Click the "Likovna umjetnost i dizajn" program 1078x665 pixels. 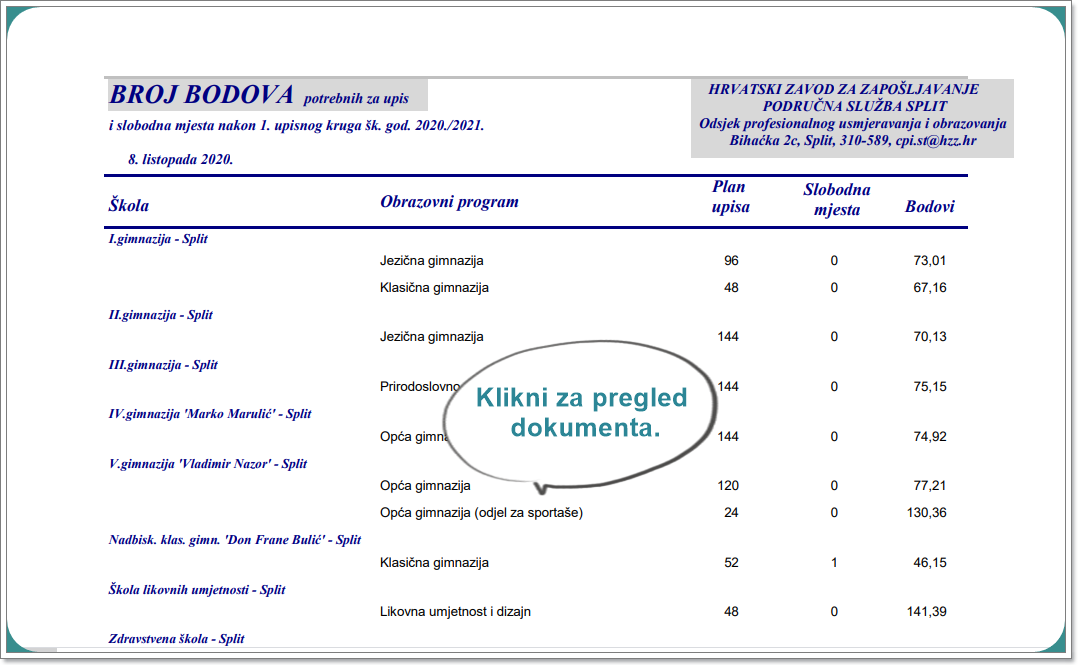[x=455, y=611]
